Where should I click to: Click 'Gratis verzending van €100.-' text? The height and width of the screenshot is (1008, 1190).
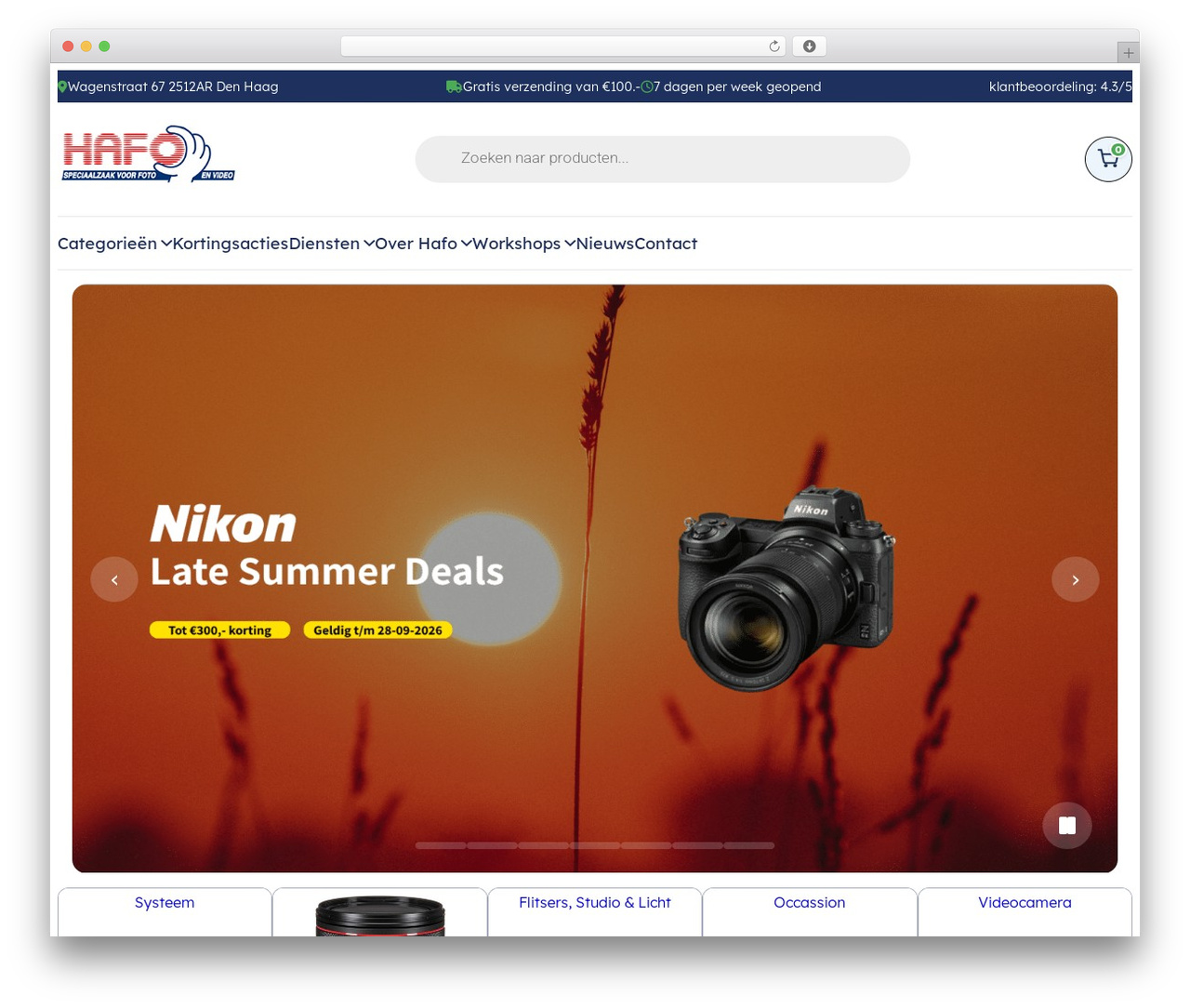551,86
